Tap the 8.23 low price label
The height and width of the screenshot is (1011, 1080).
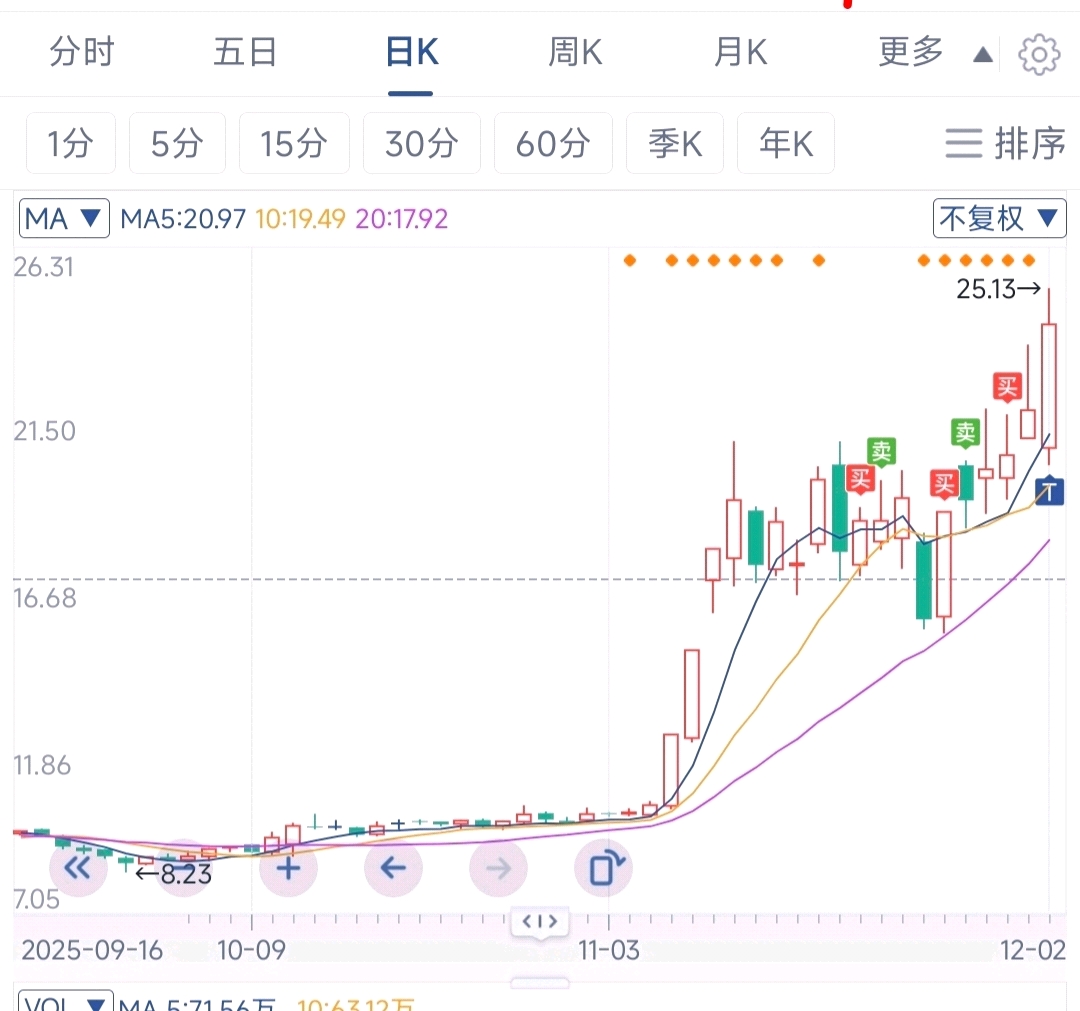(x=174, y=874)
